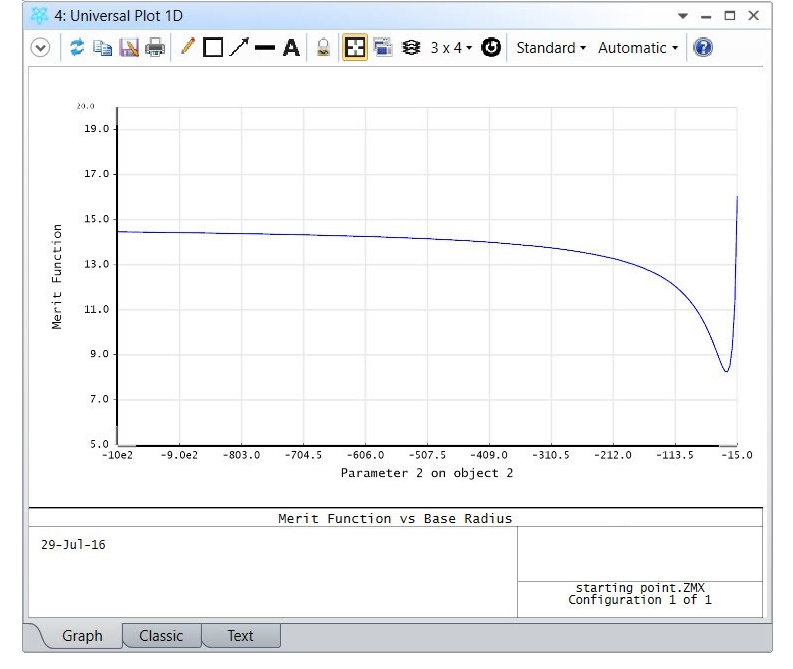Select the text annotation 'A' tool
793x669 pixels.
pos(291,48)
